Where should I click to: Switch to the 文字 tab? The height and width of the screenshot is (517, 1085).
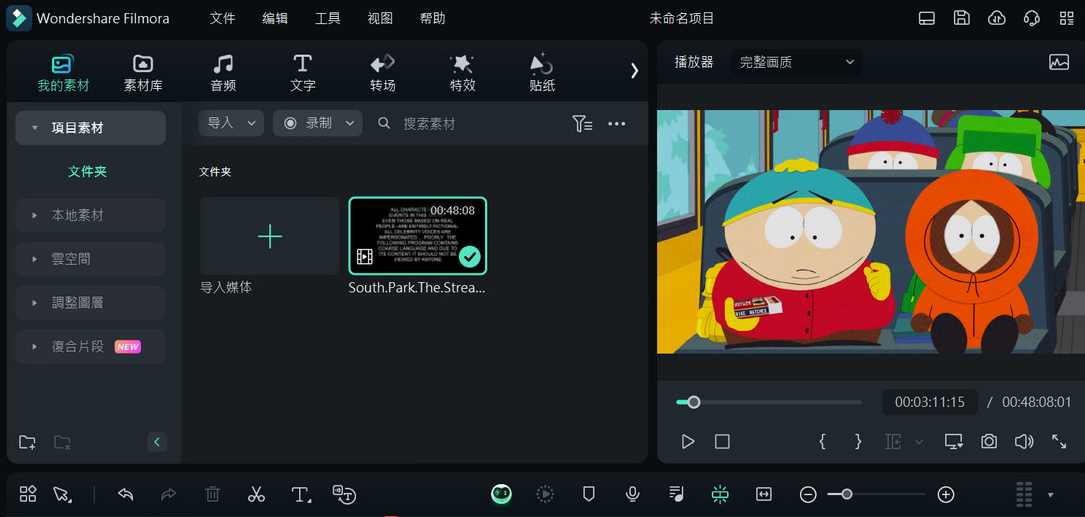click(x=302, y=73)
